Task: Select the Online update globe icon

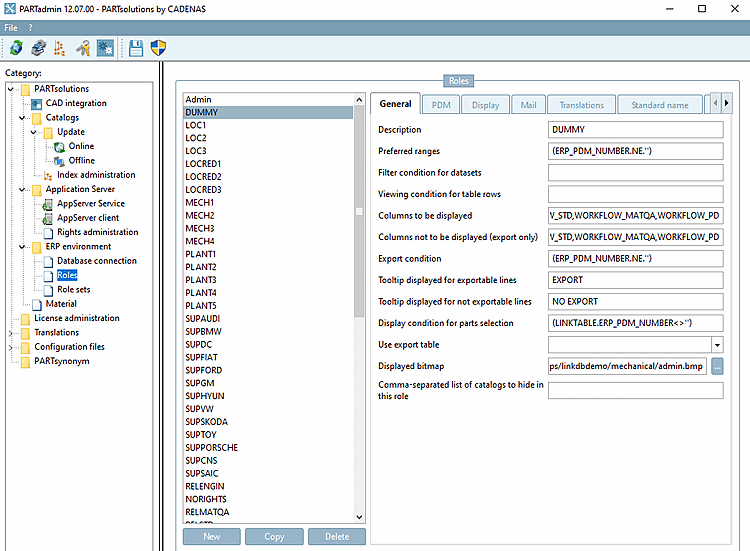Action: (60, 146)
